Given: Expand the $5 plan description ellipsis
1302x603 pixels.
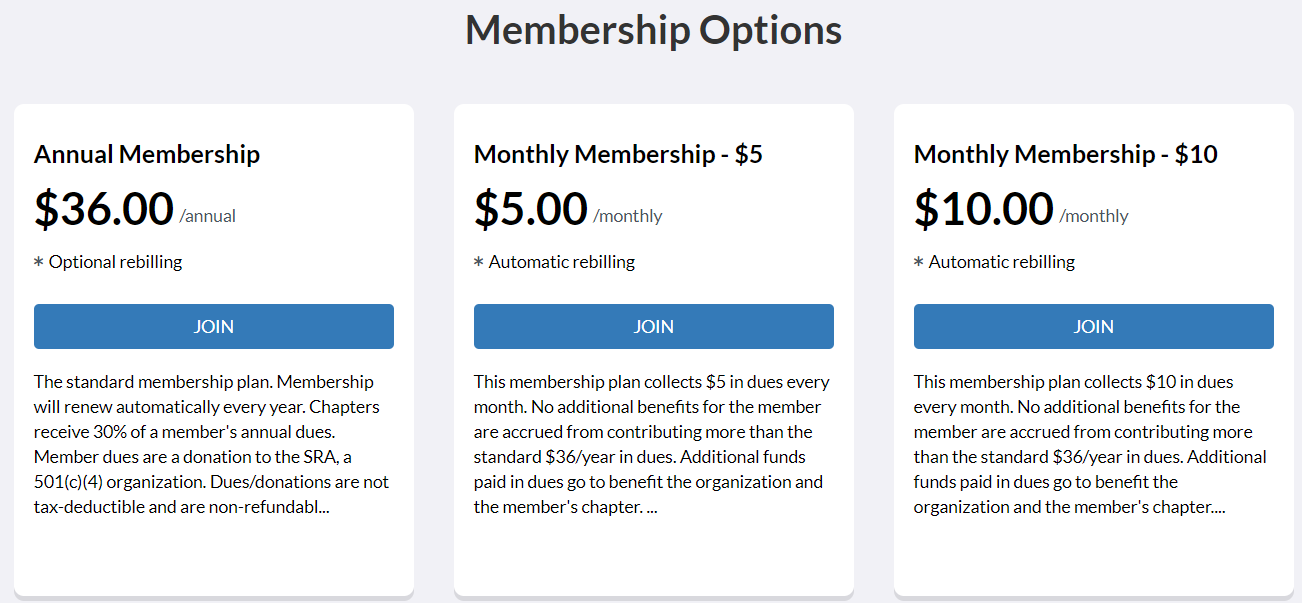Looking at the screenshot, I should pyautogui.click(x=652, y=508).
